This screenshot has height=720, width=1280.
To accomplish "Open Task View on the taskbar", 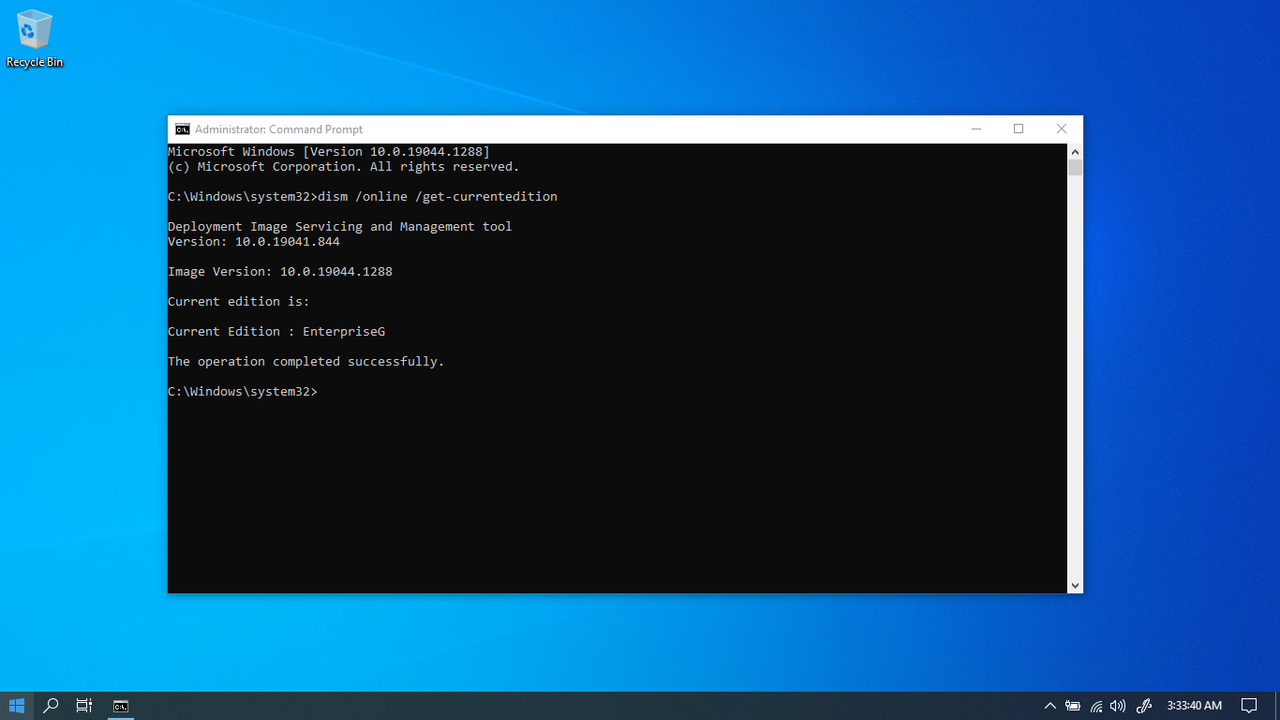I will (84, 706).
